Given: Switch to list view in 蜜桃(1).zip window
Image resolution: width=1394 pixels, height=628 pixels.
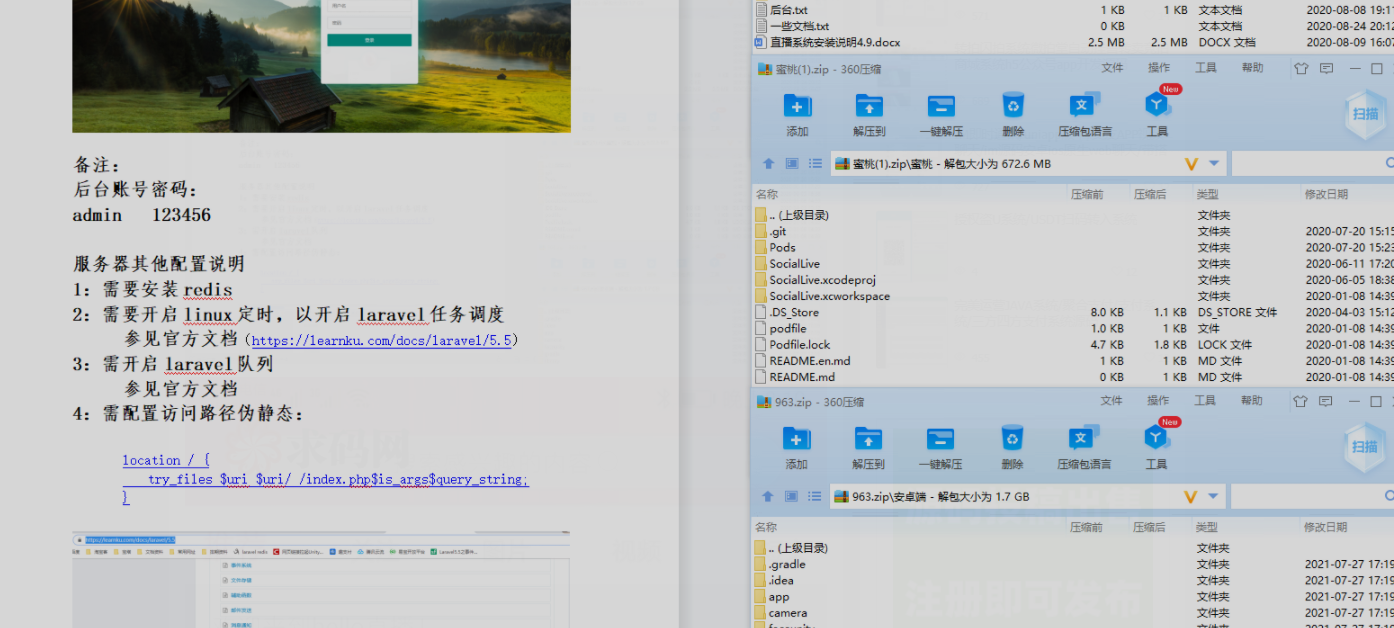Looking at the screenshot, I should click(x=815, y=164).
